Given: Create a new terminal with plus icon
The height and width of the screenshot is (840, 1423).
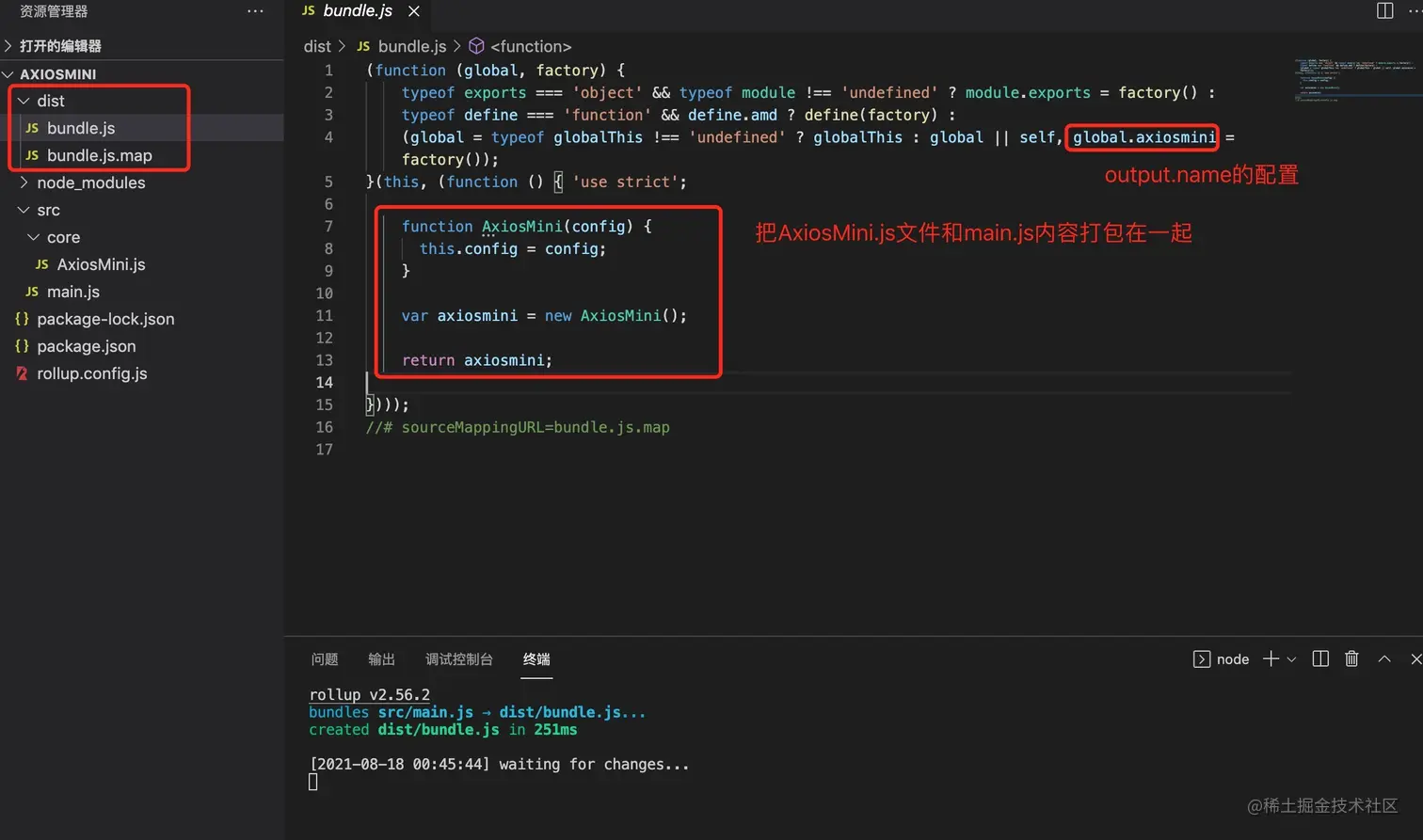Looking at the screenshot, I should [1271, 658].
